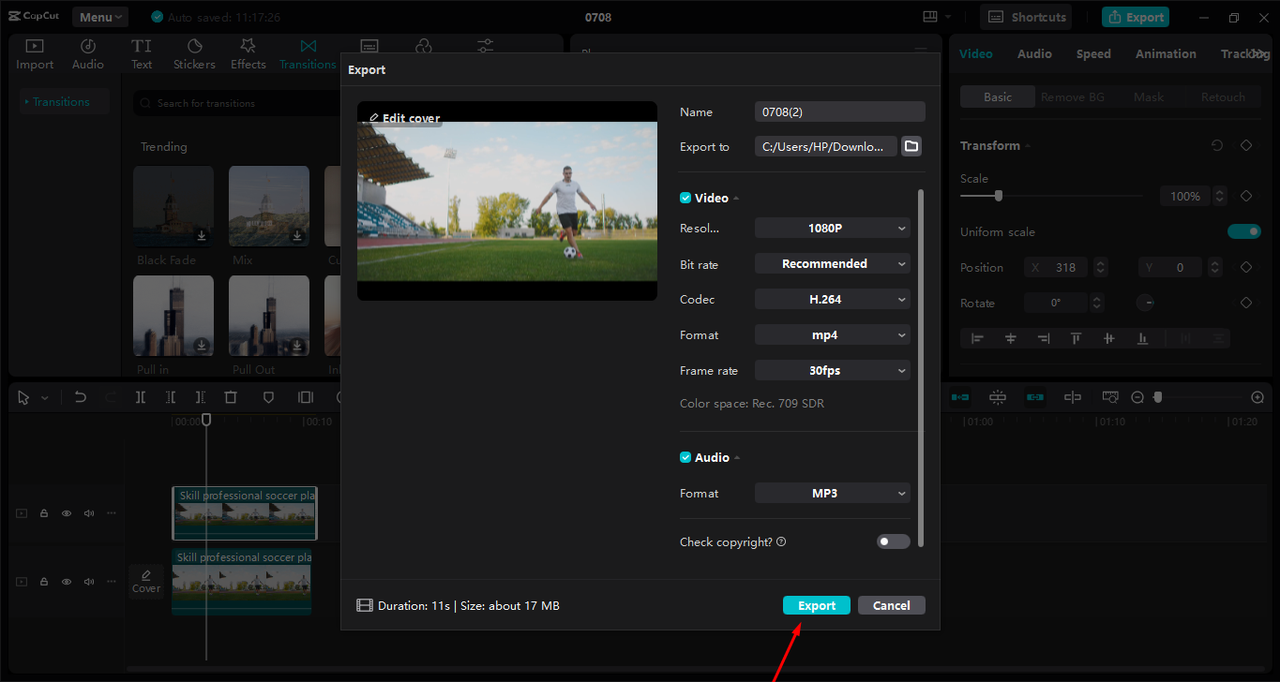Mute the lower main track speaker icon

pyautogui.click(x=89, y=581)
